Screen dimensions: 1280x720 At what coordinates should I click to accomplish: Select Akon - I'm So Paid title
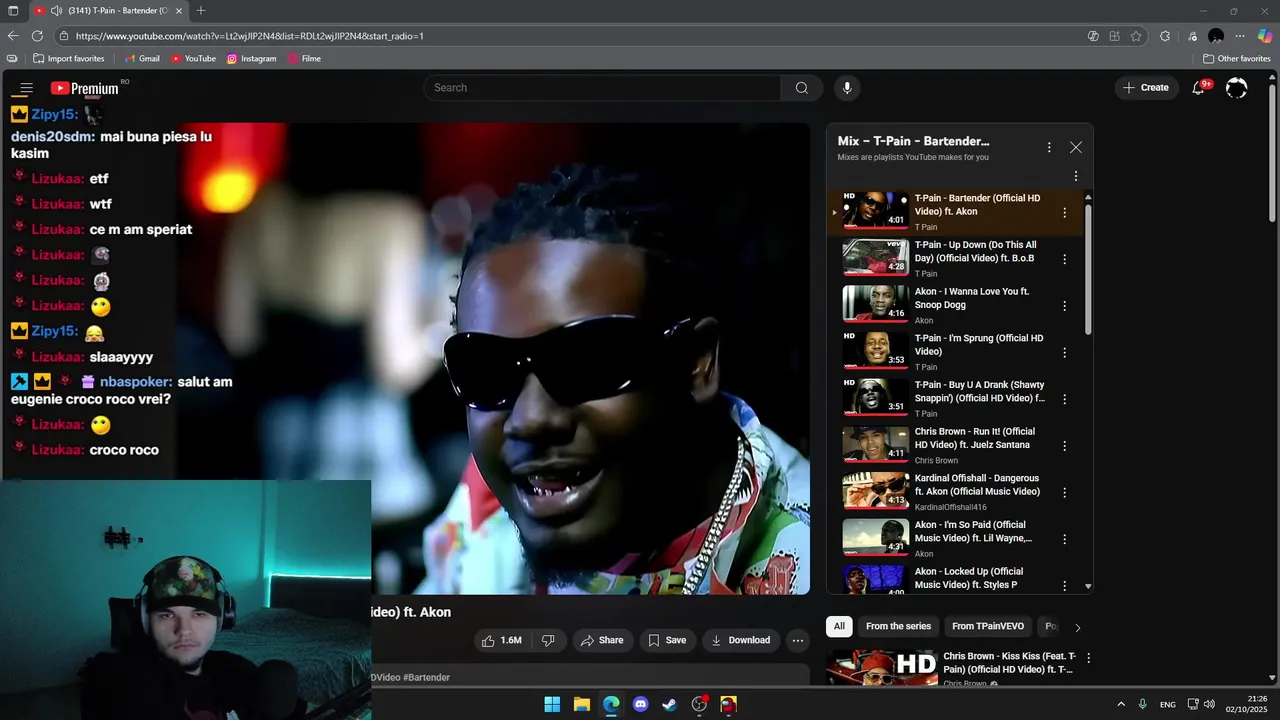click(973, 531)
